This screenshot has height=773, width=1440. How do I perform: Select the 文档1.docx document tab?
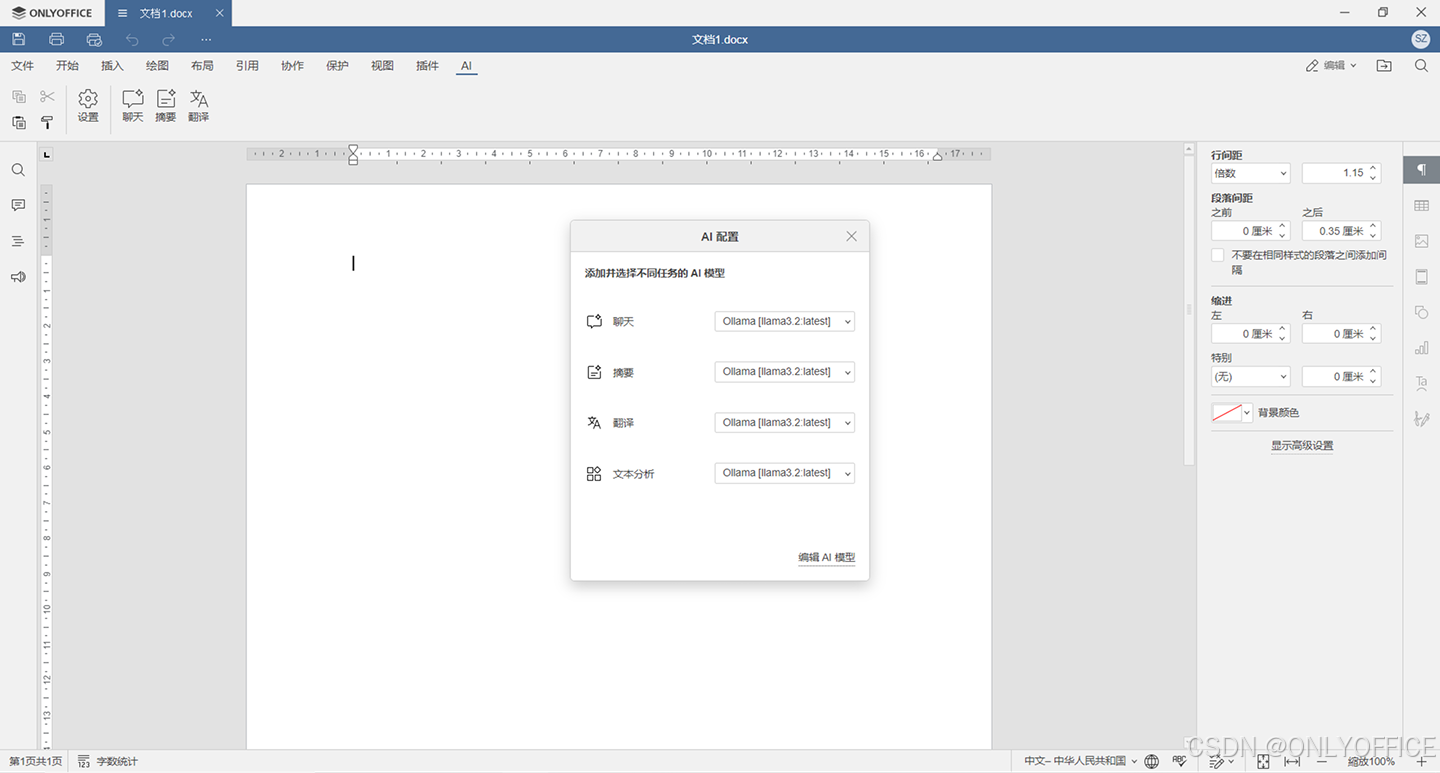[x=166, y=13]
